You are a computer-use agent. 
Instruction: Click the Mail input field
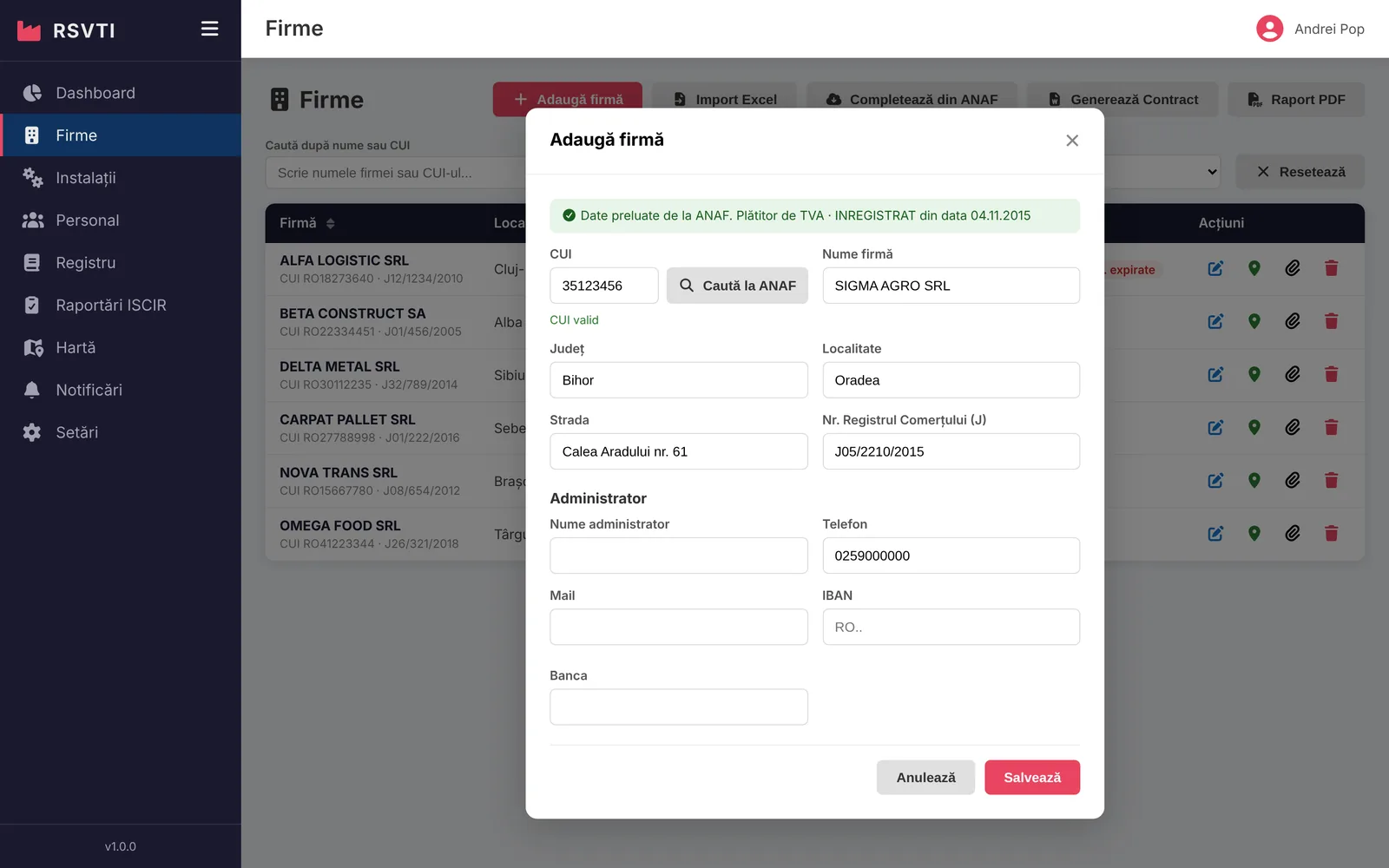pyautogui.click(x=679, y=627)
